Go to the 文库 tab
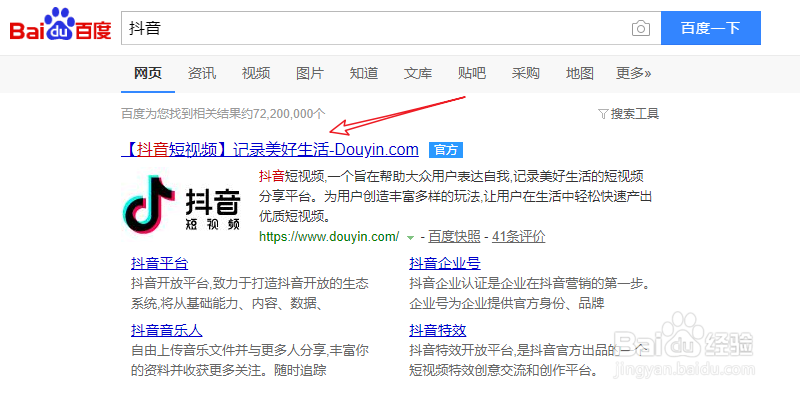 click(x=418, y=73)
